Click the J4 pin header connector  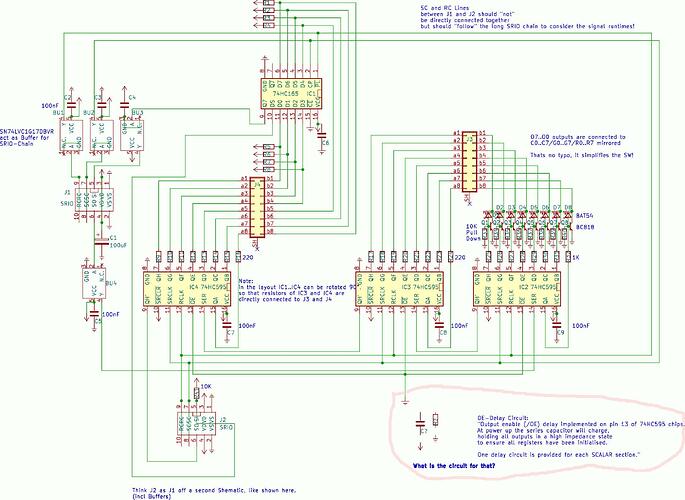(258, 208)
